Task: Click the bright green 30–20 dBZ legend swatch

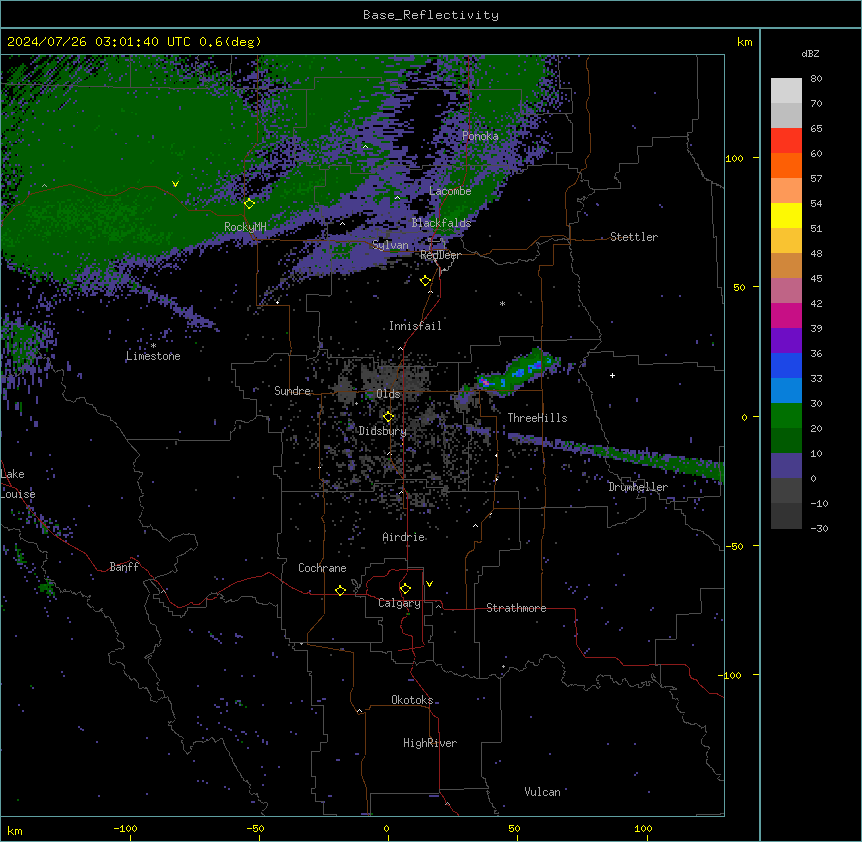Action: [x=786, y=416]
